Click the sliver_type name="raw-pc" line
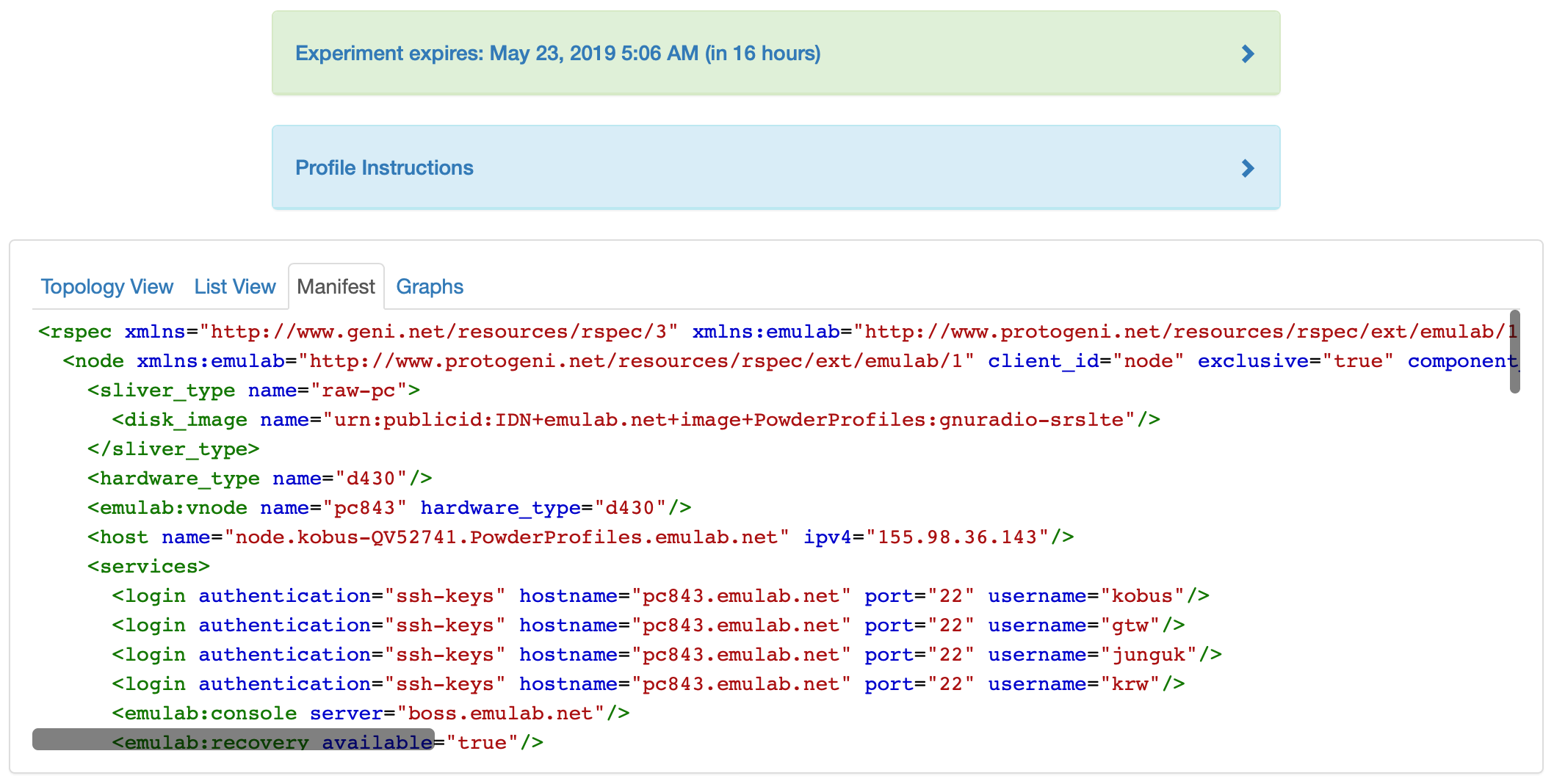 (x=253, y=391)
